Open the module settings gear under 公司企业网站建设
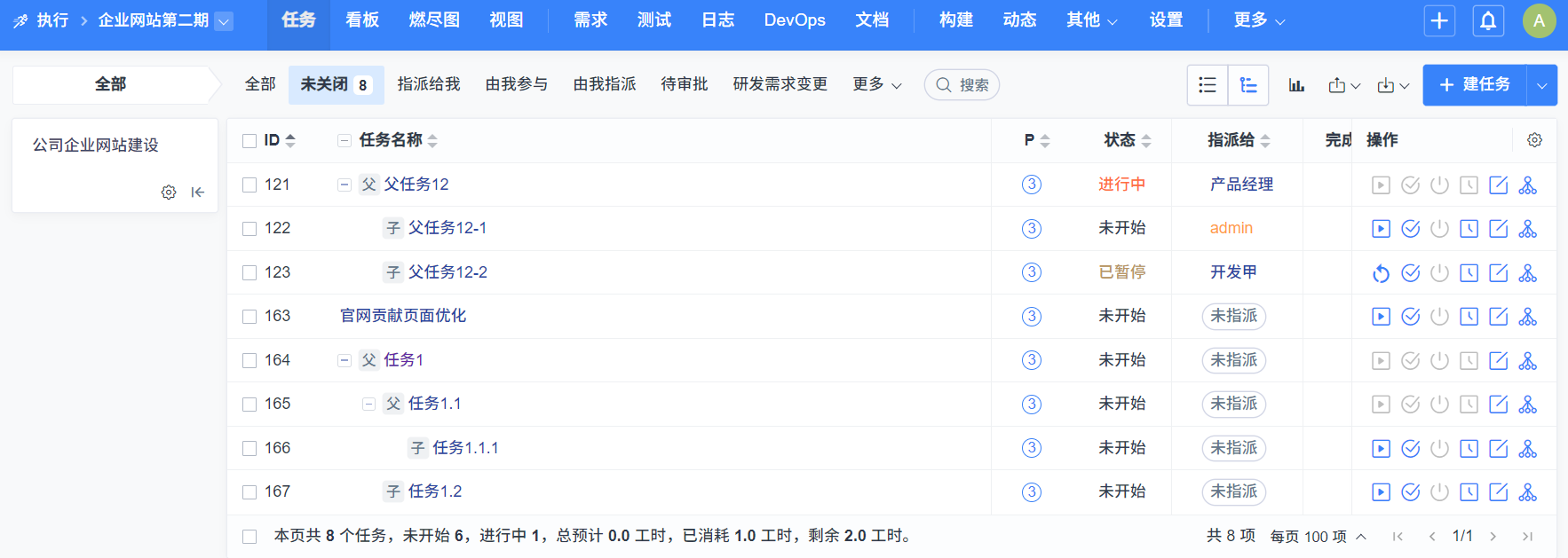Screen dimensions: 1568x558 (x=169, y=193)
